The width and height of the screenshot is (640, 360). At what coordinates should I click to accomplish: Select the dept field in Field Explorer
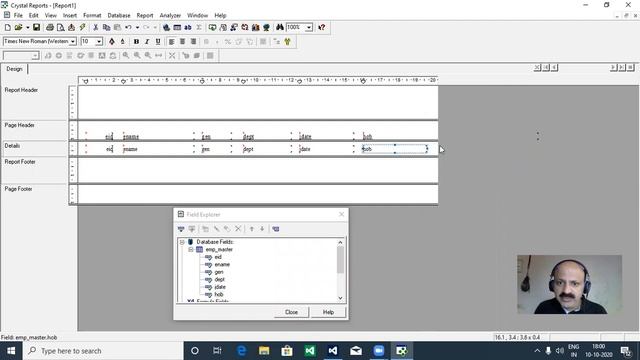click(x=220, y=280)
